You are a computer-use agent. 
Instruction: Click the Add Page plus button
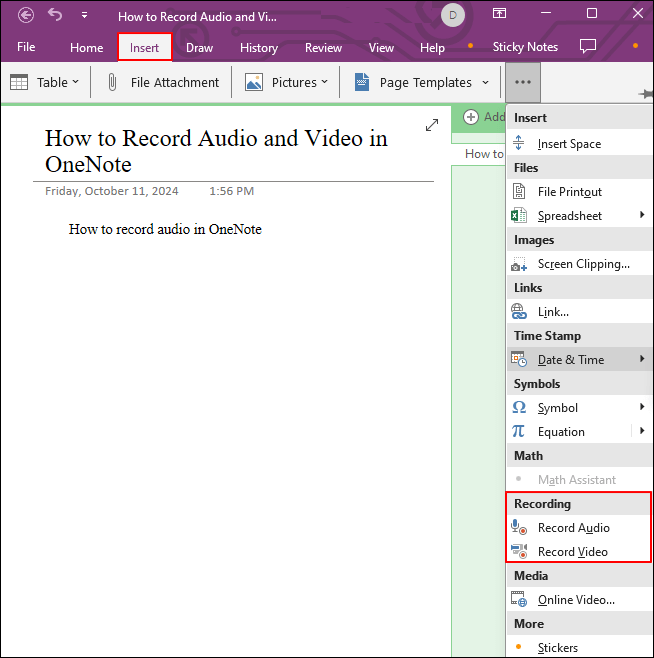click(x=471, y=117)
